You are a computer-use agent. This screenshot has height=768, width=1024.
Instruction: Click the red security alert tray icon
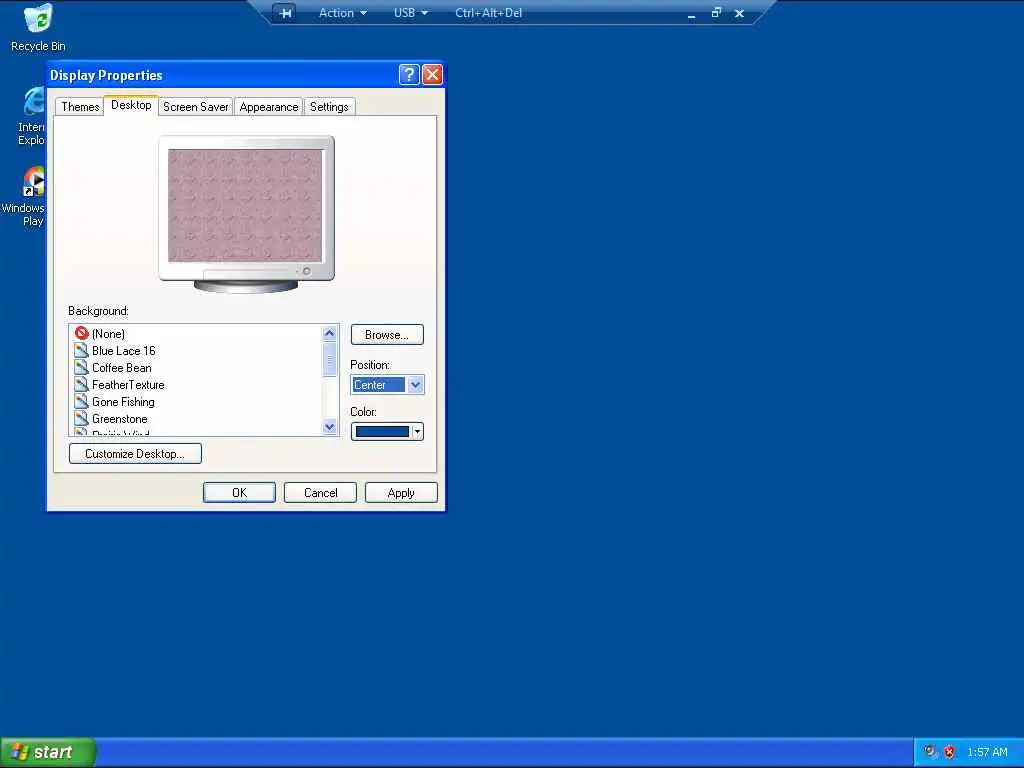(x=950, y=752)
